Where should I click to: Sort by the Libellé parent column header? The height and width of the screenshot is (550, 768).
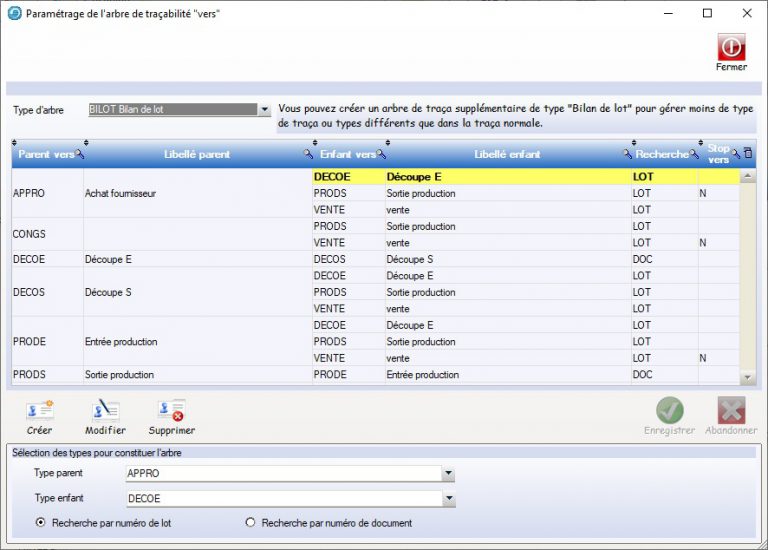[196, 155]
